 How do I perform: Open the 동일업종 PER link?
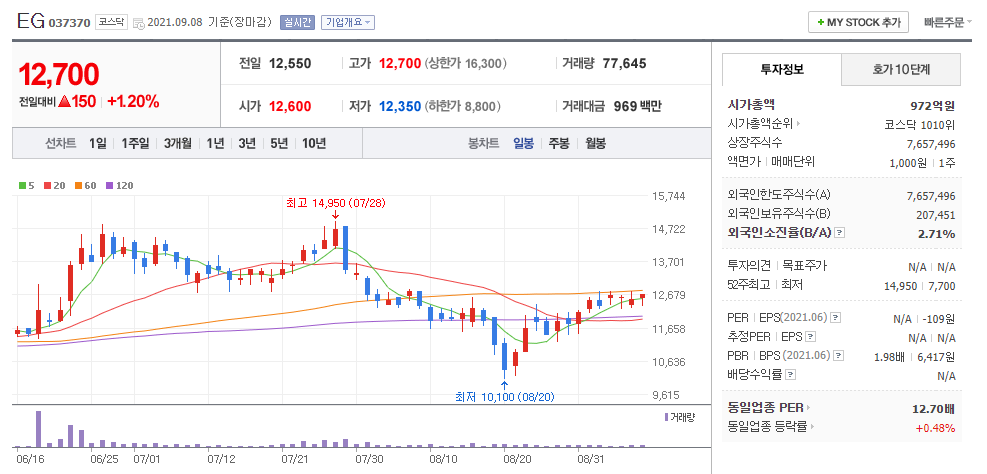[x=769, y=409]
